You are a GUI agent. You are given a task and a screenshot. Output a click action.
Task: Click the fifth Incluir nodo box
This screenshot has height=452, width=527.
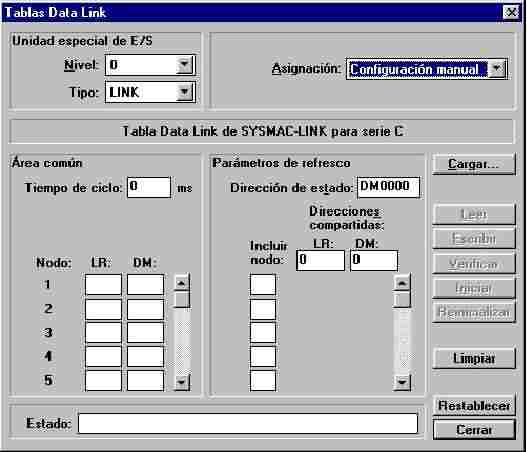click(263, 380)
